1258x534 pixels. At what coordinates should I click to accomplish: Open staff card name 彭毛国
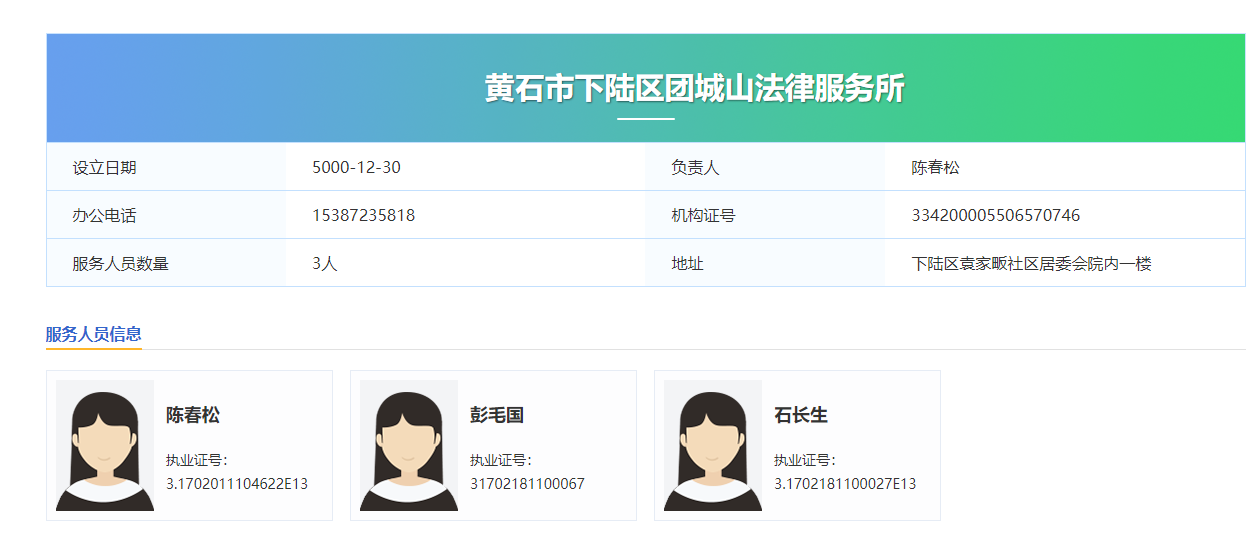coord(497,415)
